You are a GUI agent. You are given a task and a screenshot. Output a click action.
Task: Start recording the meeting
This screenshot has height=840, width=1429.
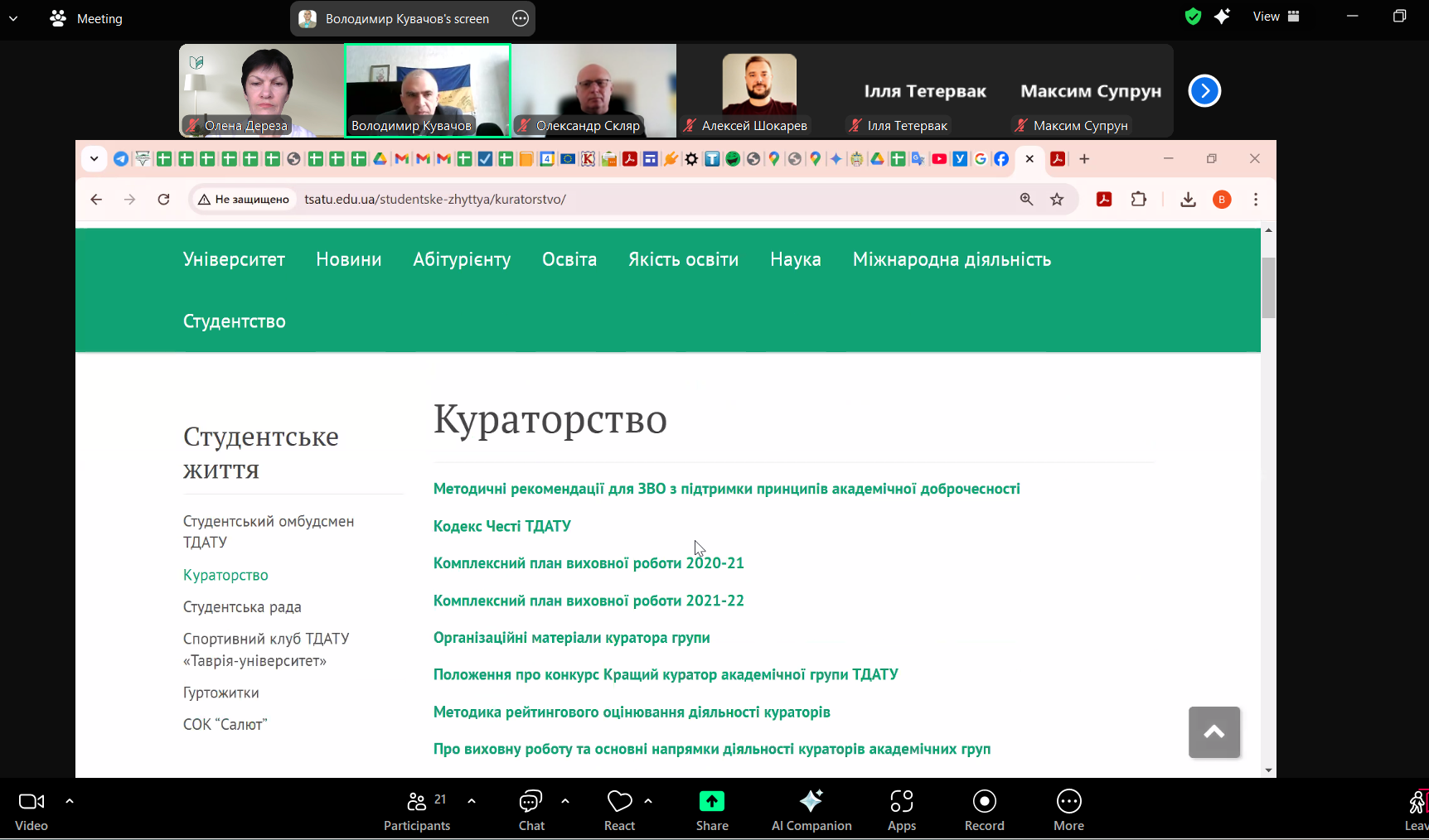984,810
